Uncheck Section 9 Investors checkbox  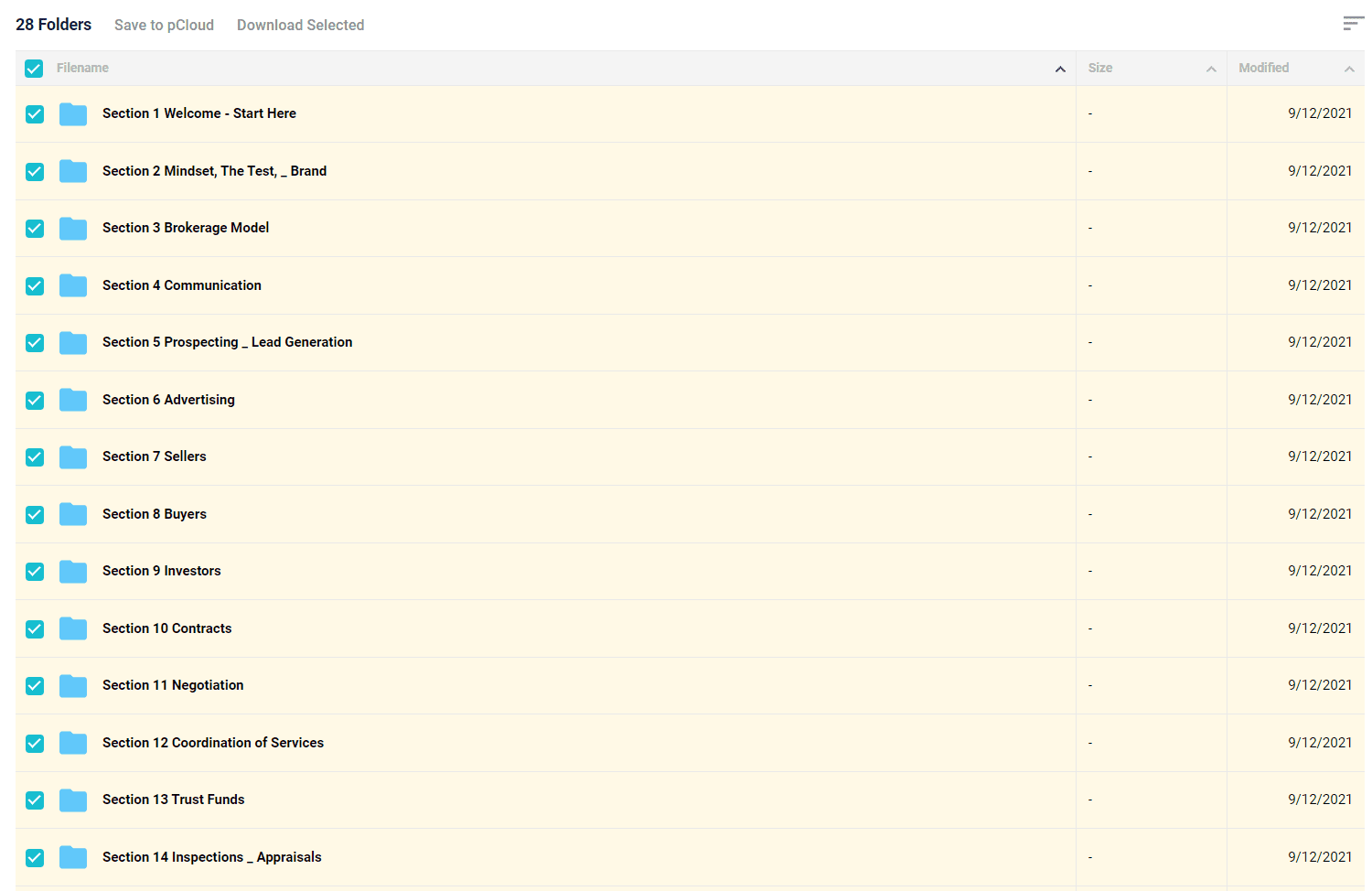click(35, 572)
